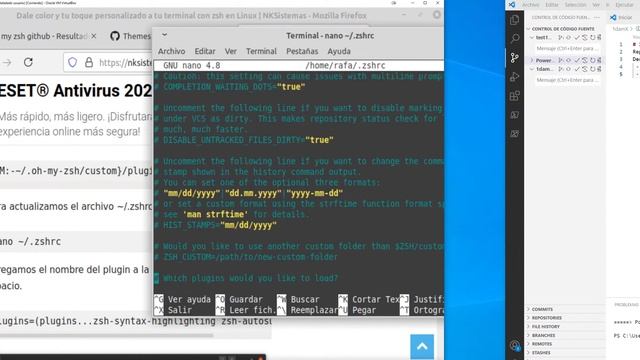
Task: Click tdam commit message input box
Action: (567, 80)
